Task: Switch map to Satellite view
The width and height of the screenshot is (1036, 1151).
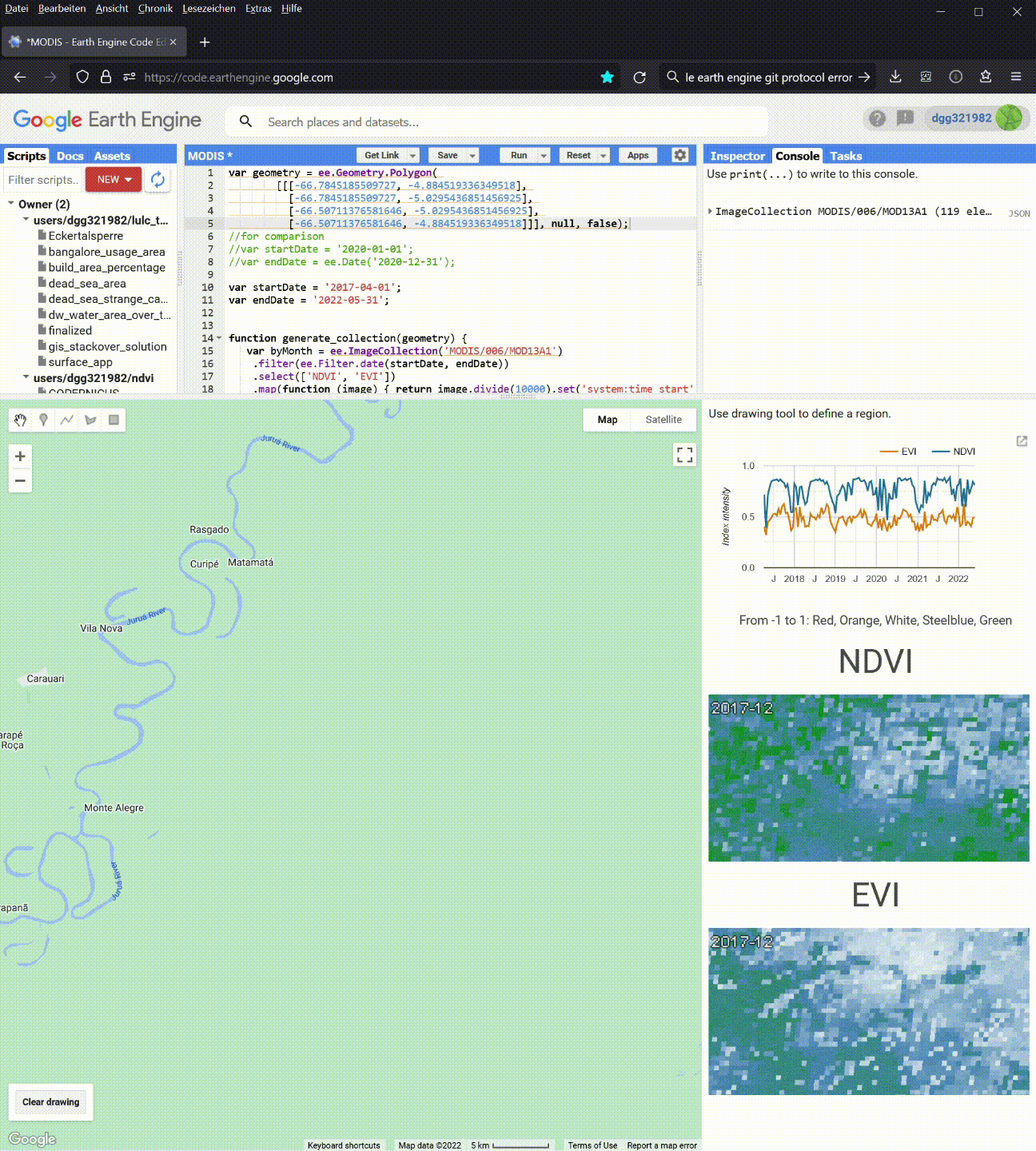Action: (x=663, y=420)
